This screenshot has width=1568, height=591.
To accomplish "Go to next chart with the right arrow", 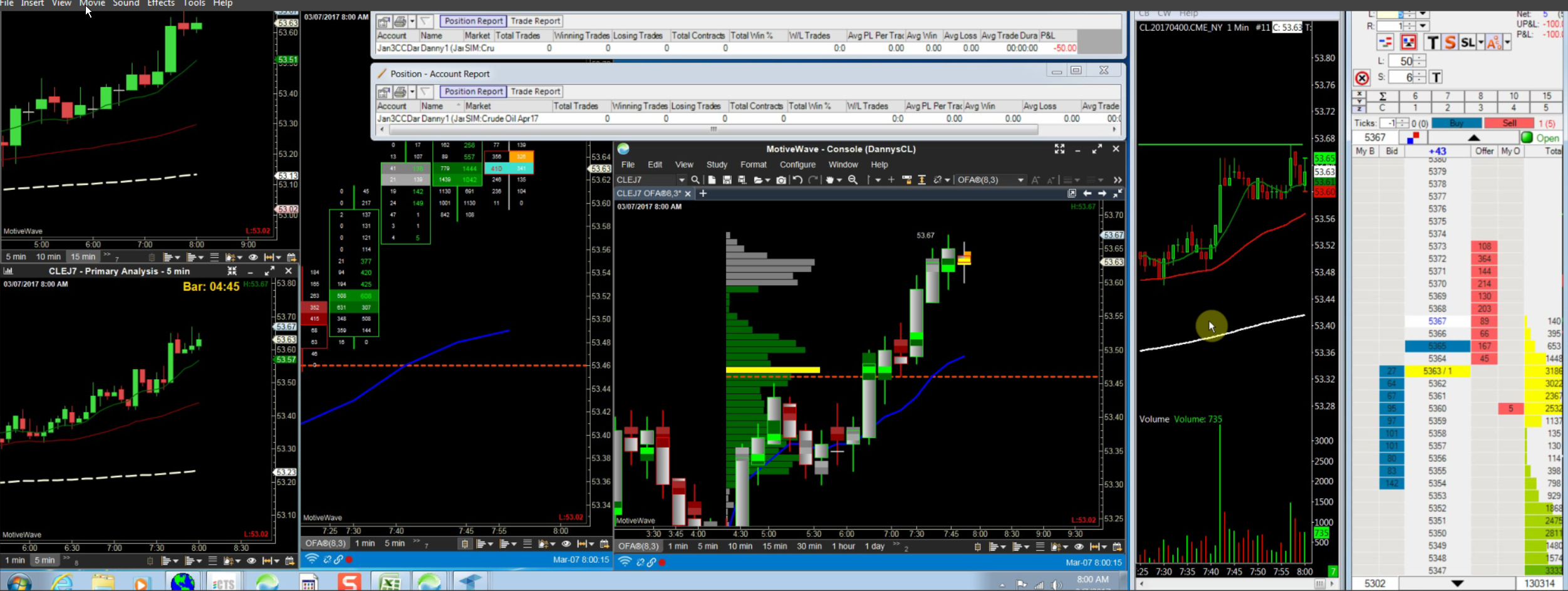I will click(1102, 194).
